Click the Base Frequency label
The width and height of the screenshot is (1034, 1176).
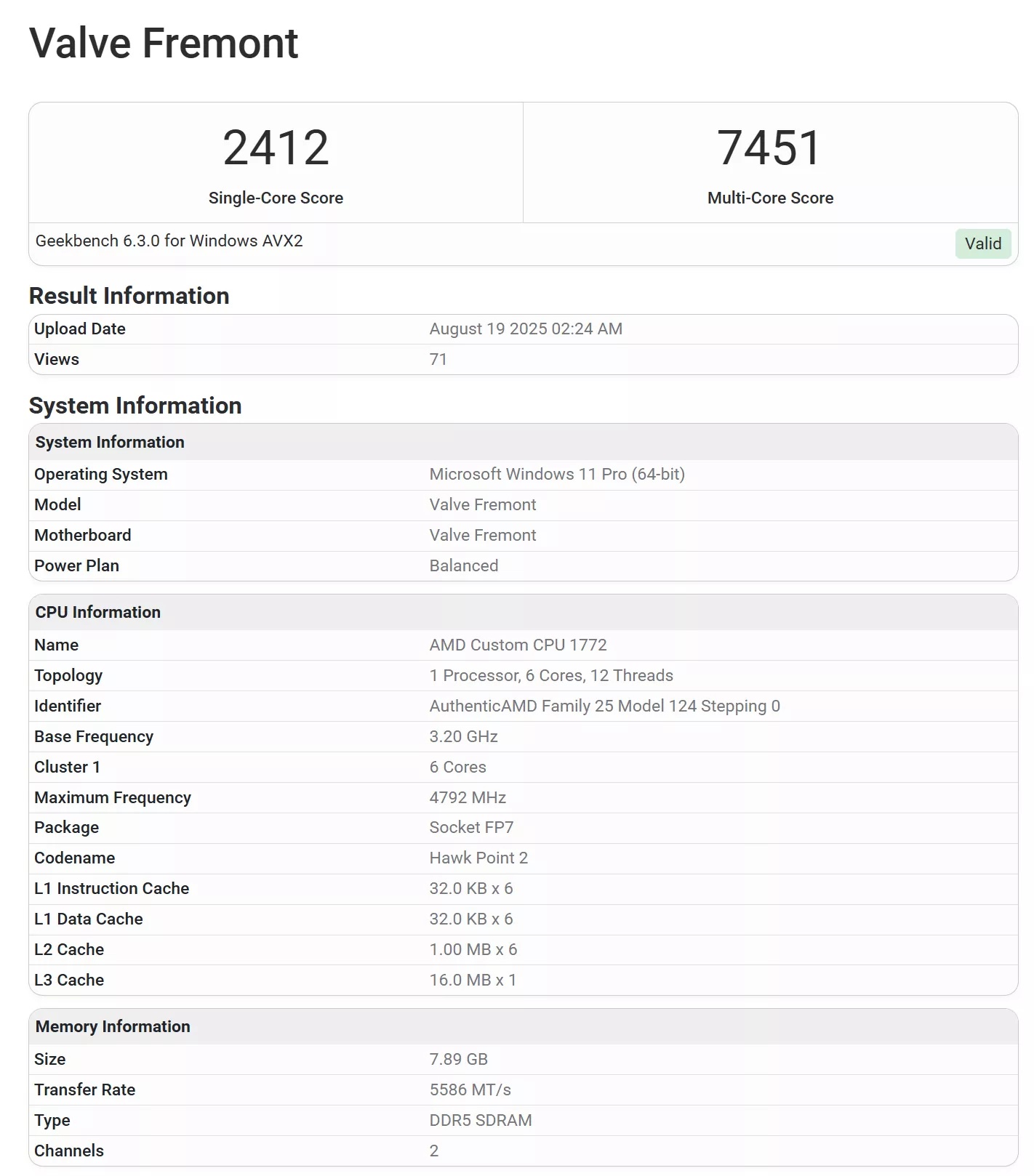94,736
